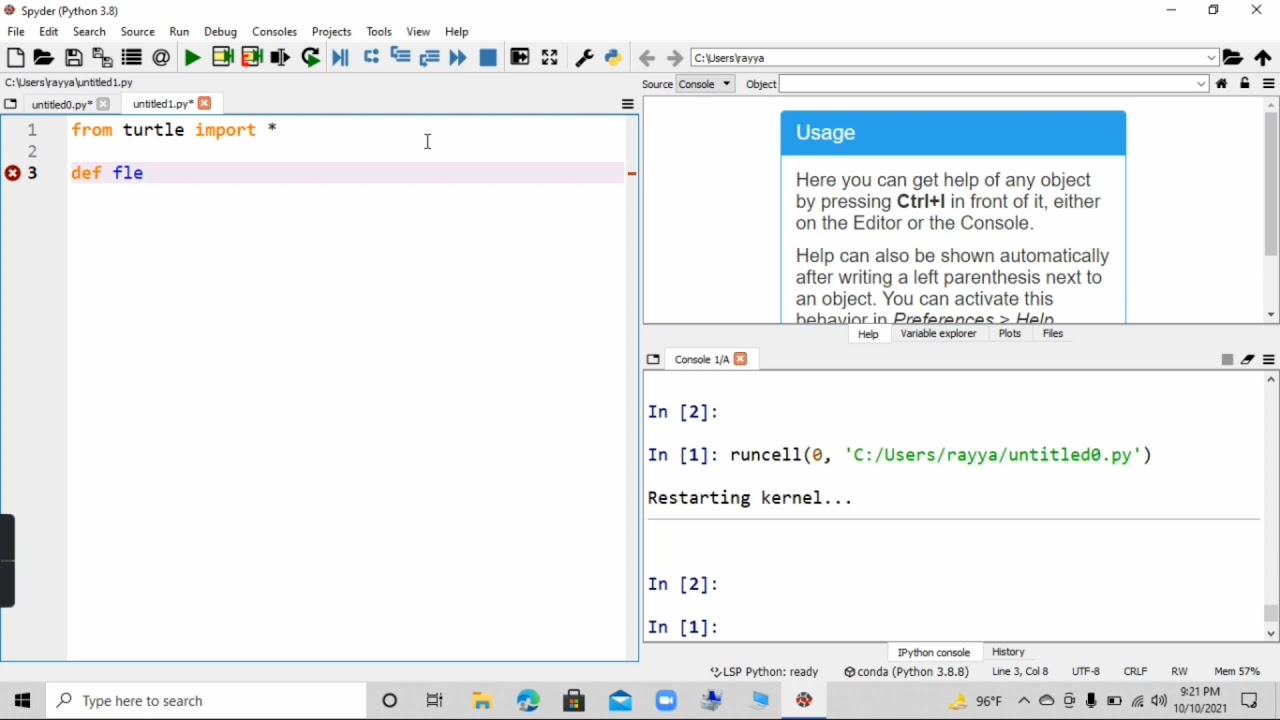Clear the console with the eraser icon
This screenshot has width=1280, height=720.
click(x=1248, y=360)
